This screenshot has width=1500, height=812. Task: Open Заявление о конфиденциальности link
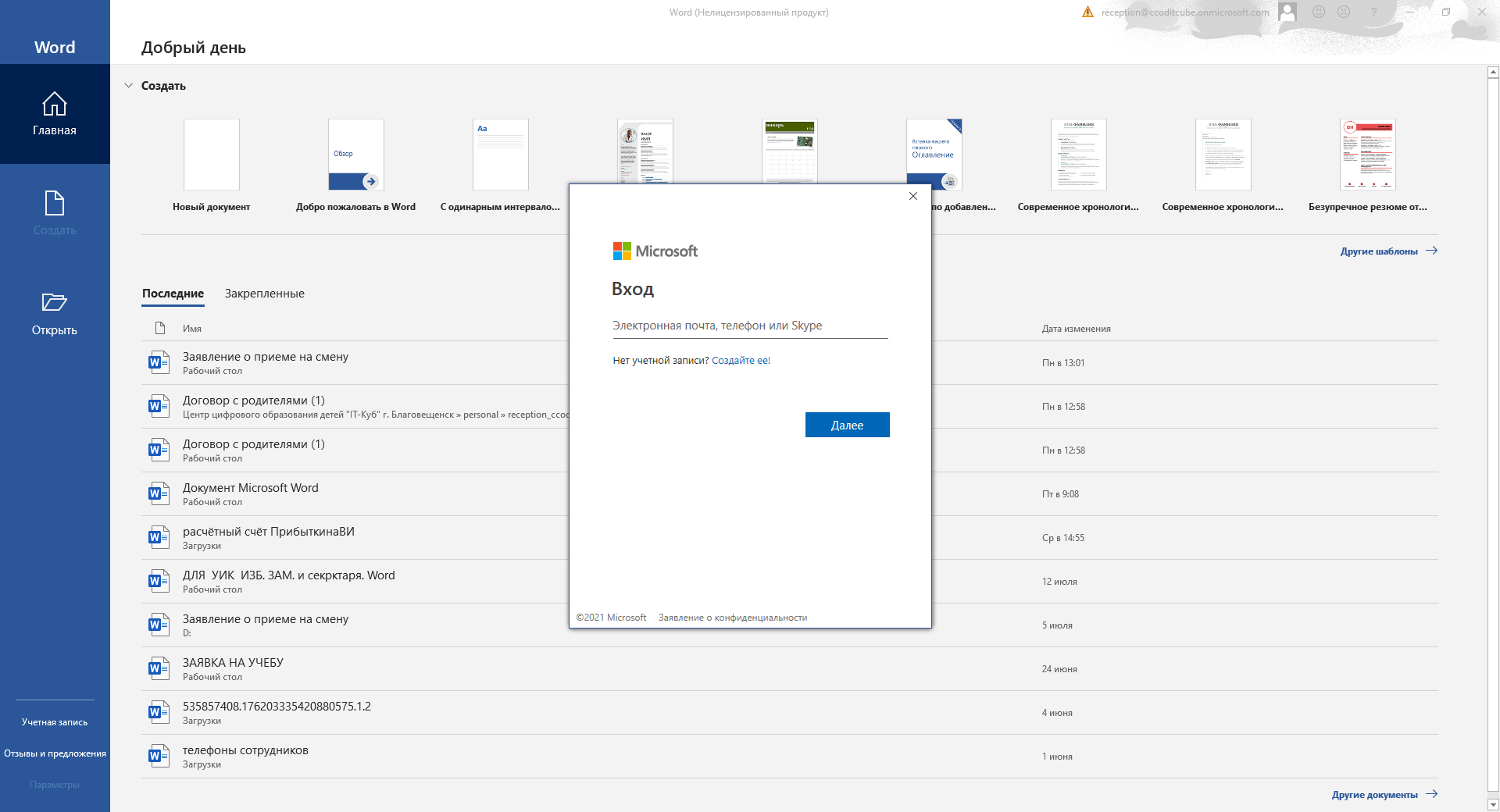pyautogui.click(x=733, y=618)
